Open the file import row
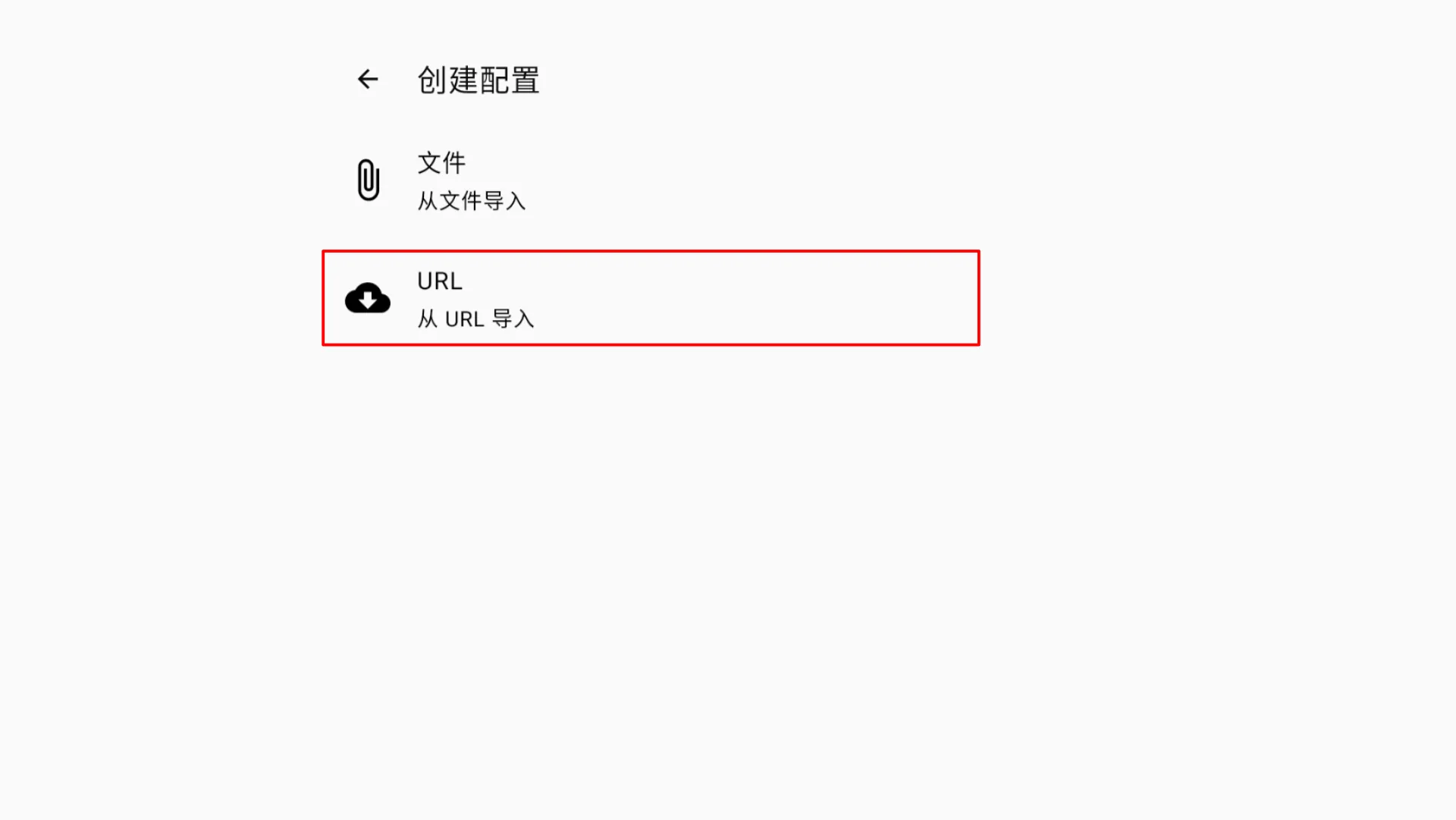Image resolution: width=1456 pixels, height=820 pixels. click(x=651, y=181)
